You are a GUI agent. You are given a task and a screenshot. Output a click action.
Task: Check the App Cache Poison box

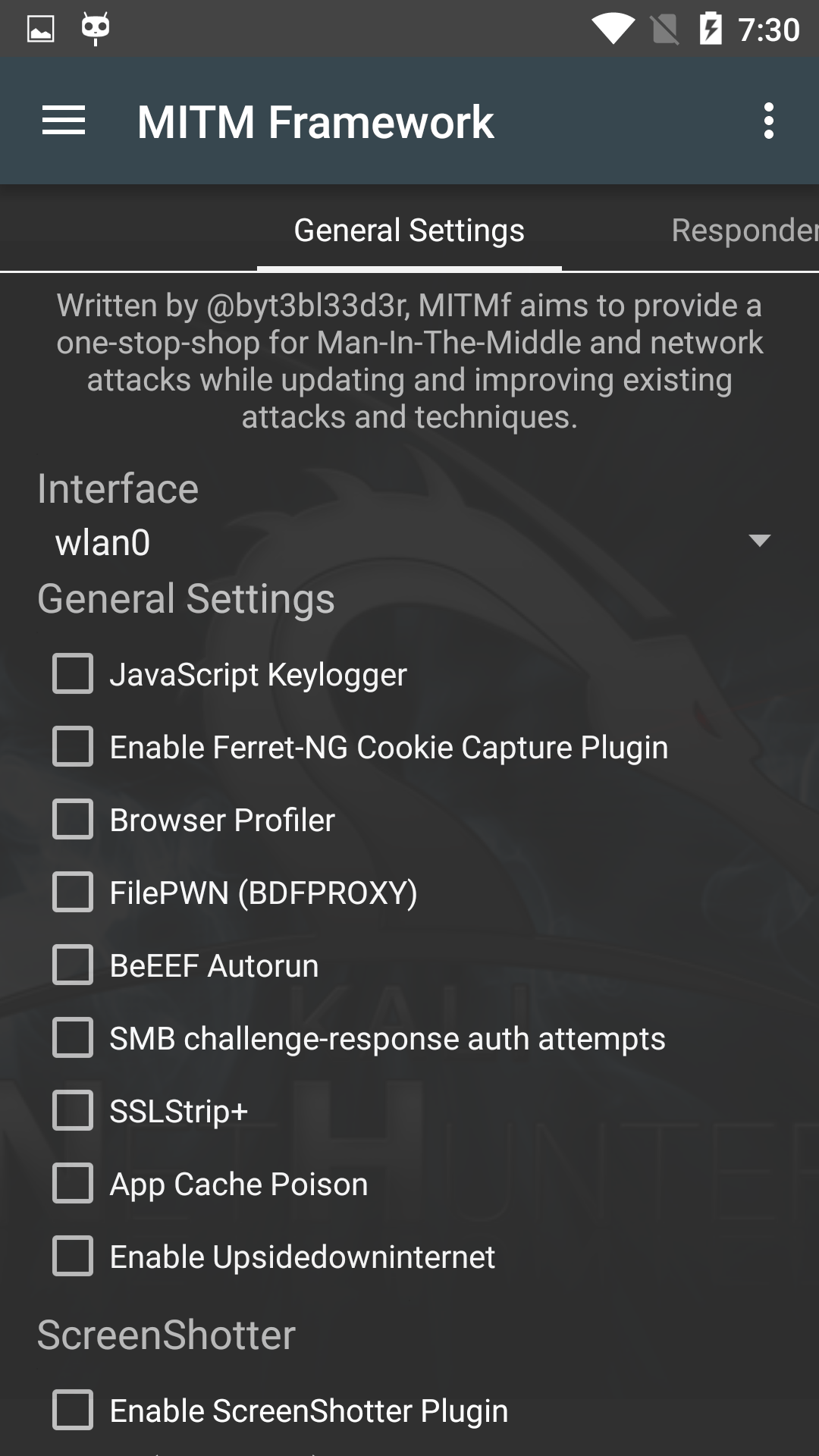(73, 1184)
